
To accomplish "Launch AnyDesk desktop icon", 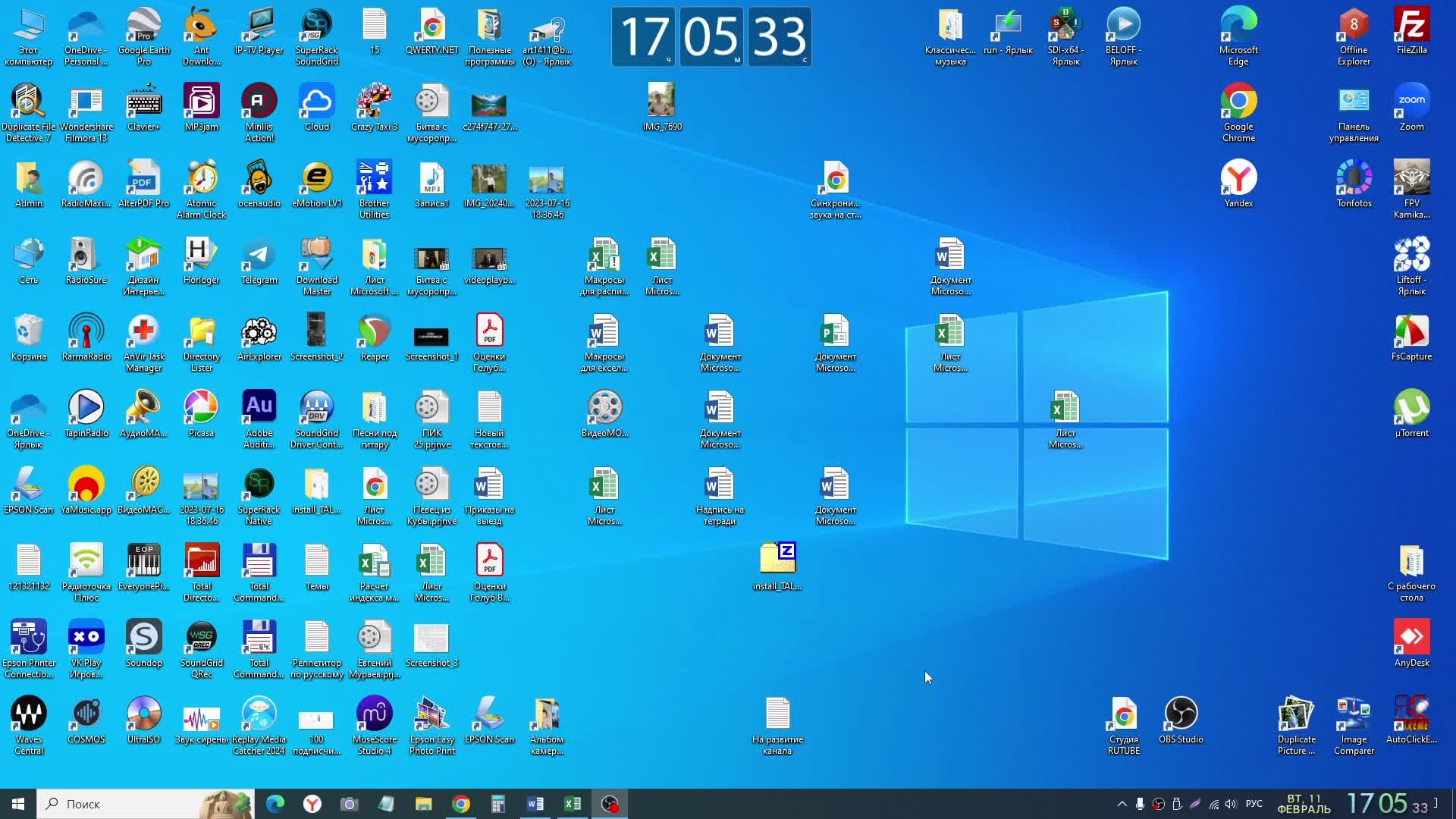I will tap(1411, 644).
